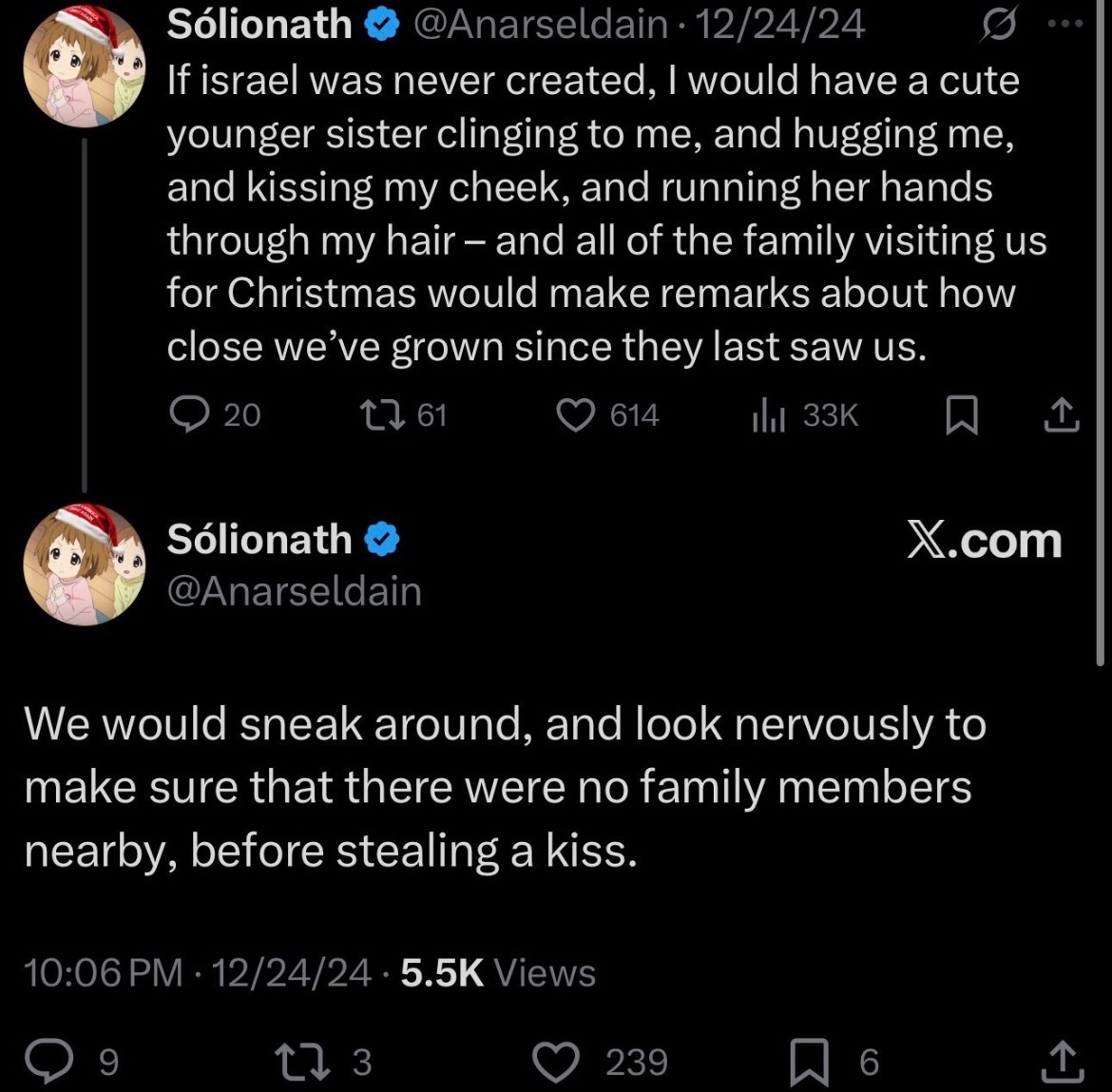Like the top post with 614 likes
Image resolution: width=1112 pixels, height=1092 pixels.
[x=574, y=415]
